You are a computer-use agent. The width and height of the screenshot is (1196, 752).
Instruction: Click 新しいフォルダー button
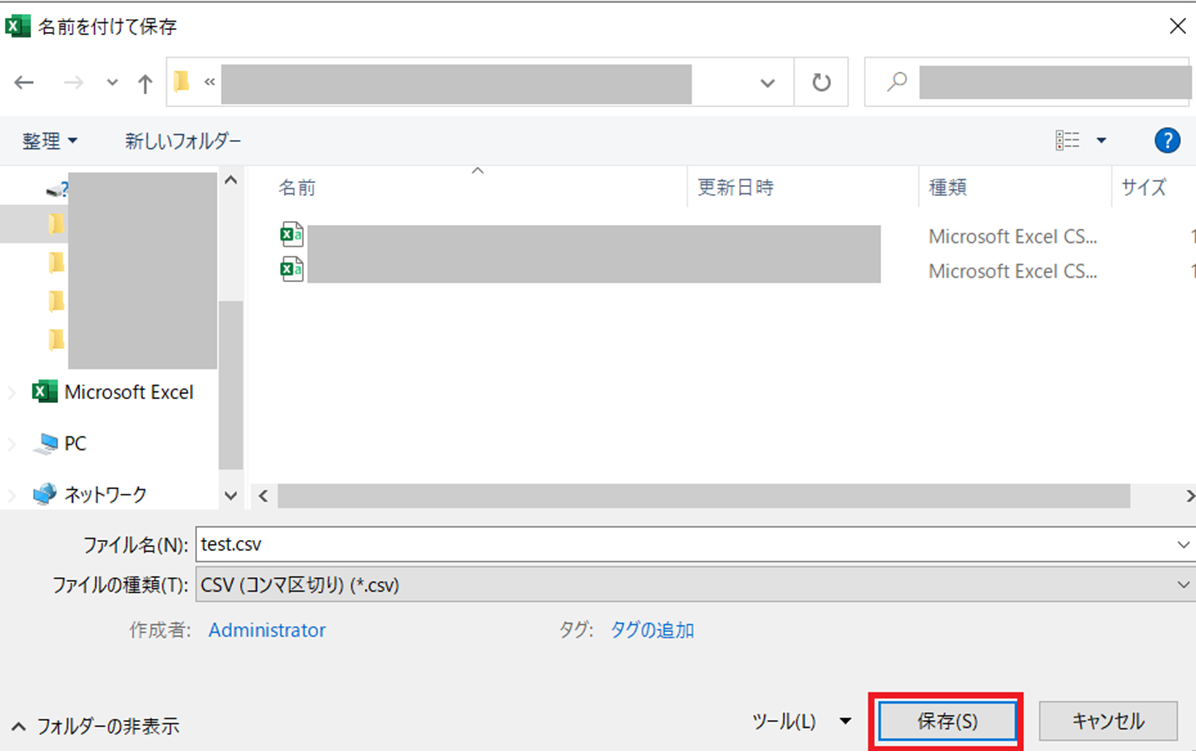coord(183,141)
